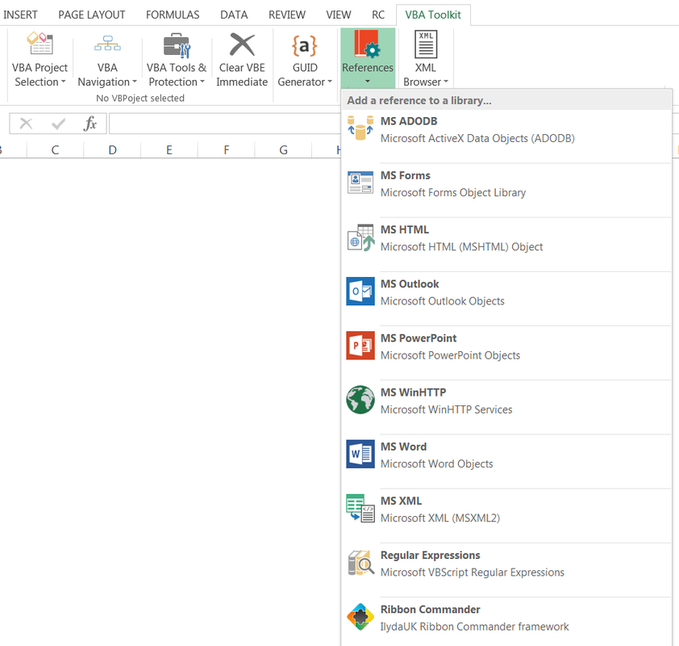Click the 'Microsoft ActiveX Data Objects (ADODB)' description

click(478, 139)
